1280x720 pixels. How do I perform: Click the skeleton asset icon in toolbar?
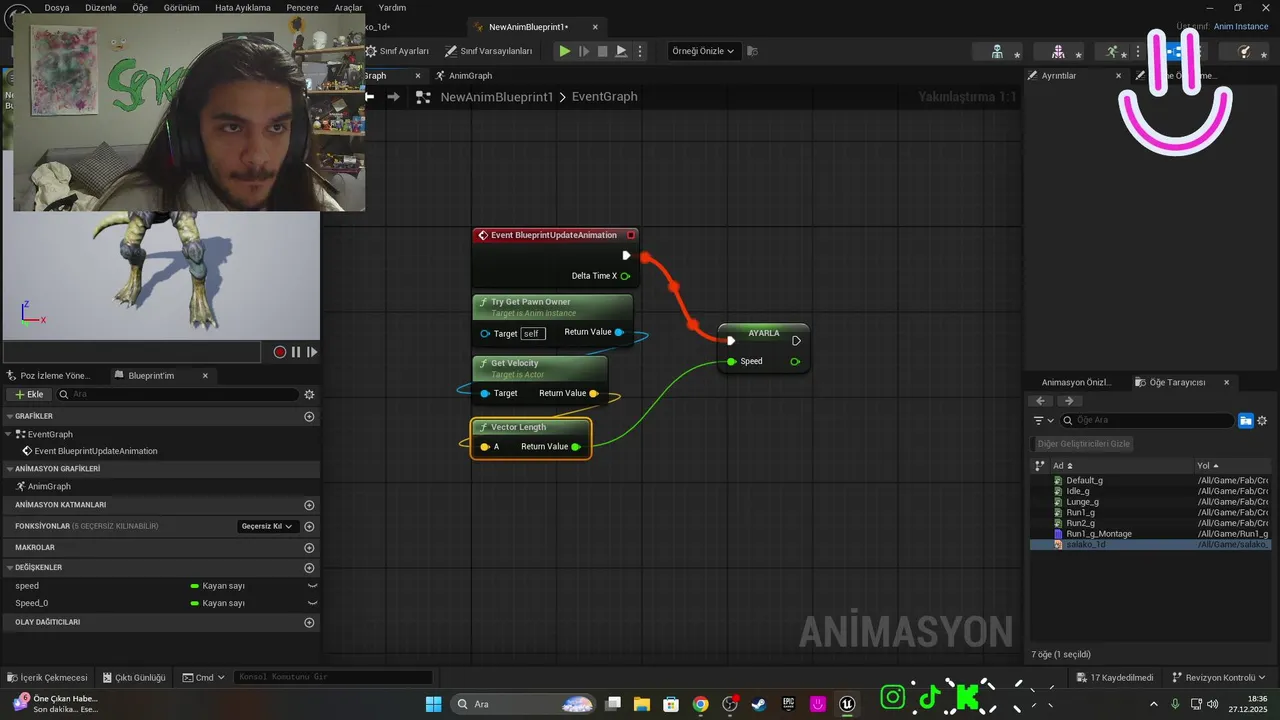tap(997, 51)
